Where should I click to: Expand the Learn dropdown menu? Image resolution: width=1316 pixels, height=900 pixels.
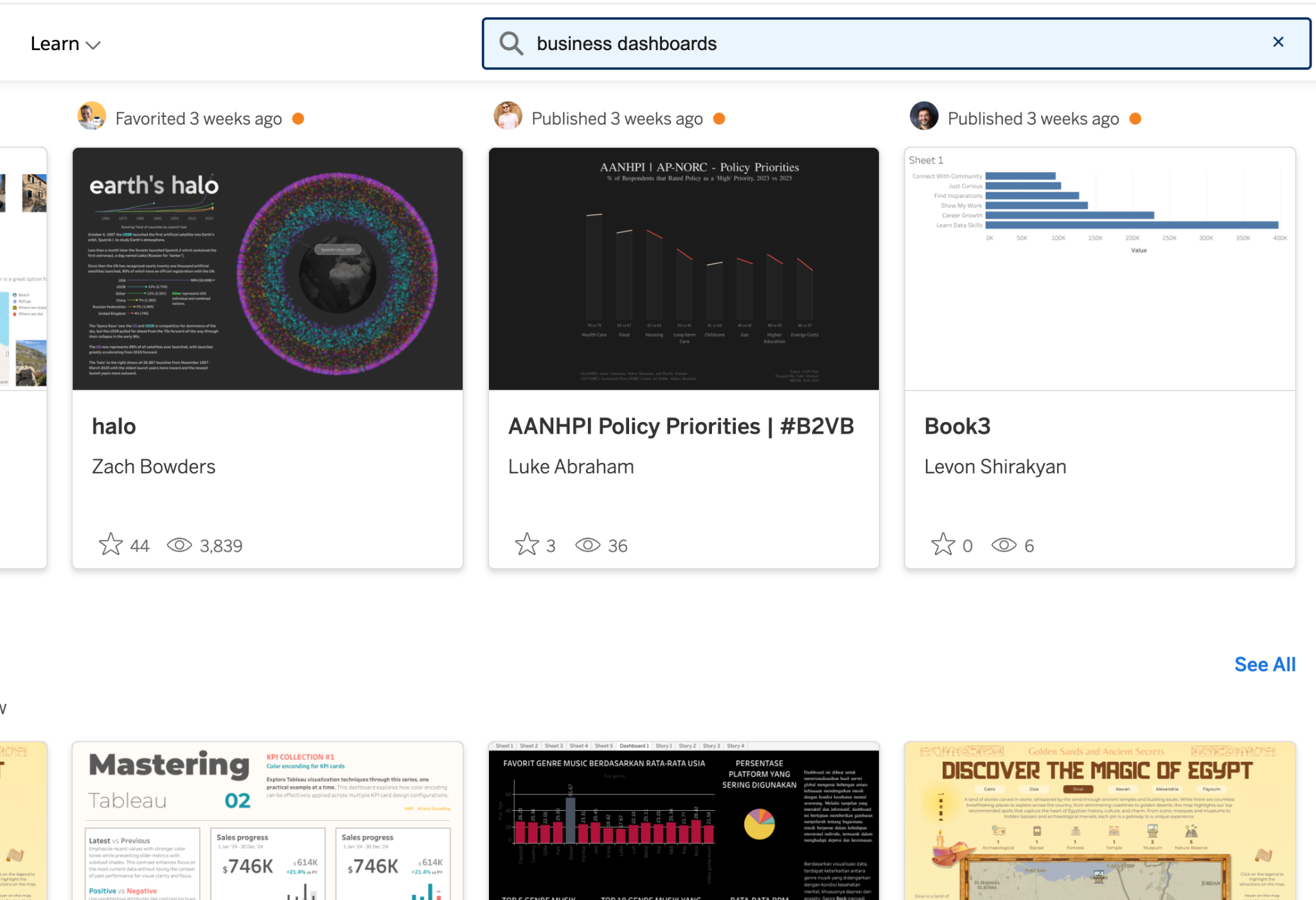(x=66, y=44)
